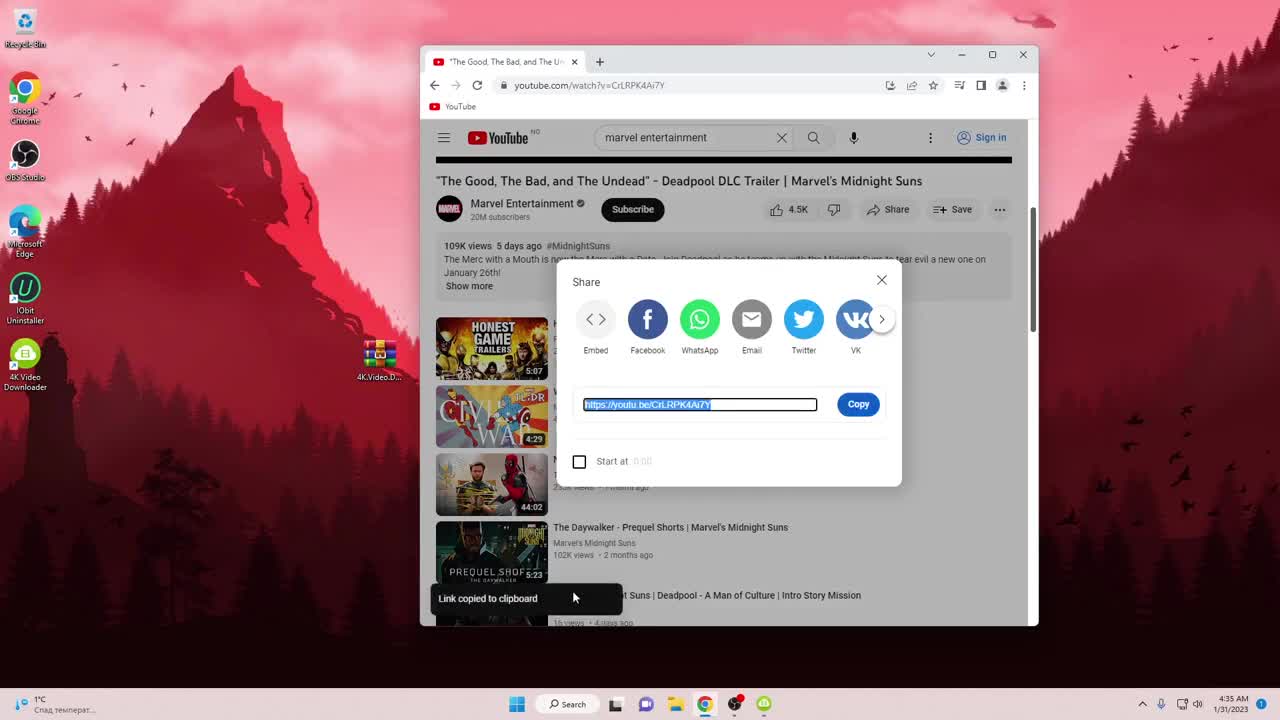Viewport: 1280px width, 720px height.
Task: Open IObit Uninstaller desktop shortcut
Action: (25, 299)
